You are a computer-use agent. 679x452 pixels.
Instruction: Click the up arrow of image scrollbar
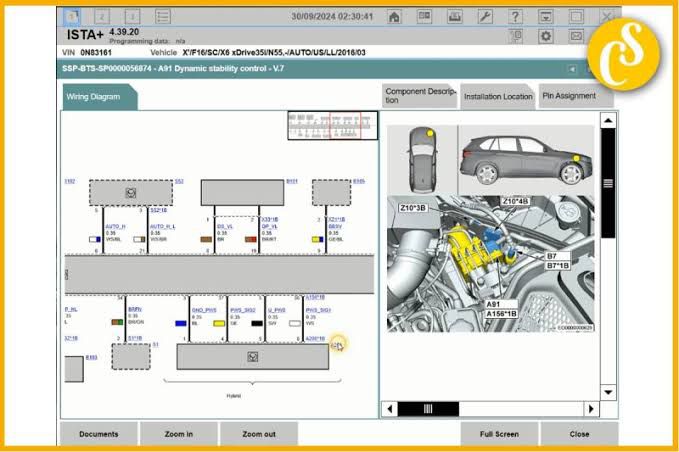(608, 120)
